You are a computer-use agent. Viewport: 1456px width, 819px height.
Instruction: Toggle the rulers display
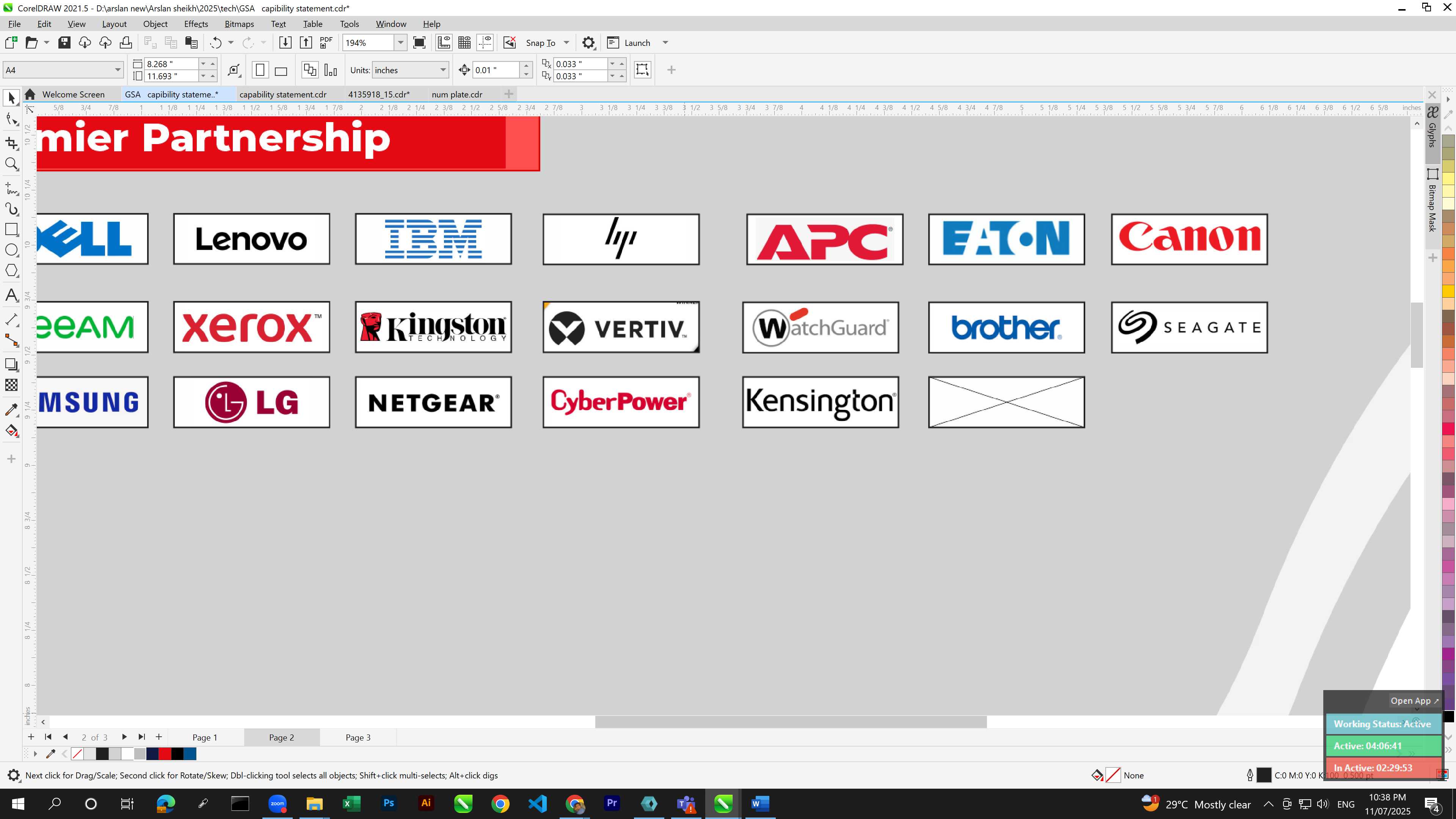click(x=444, y=43)
